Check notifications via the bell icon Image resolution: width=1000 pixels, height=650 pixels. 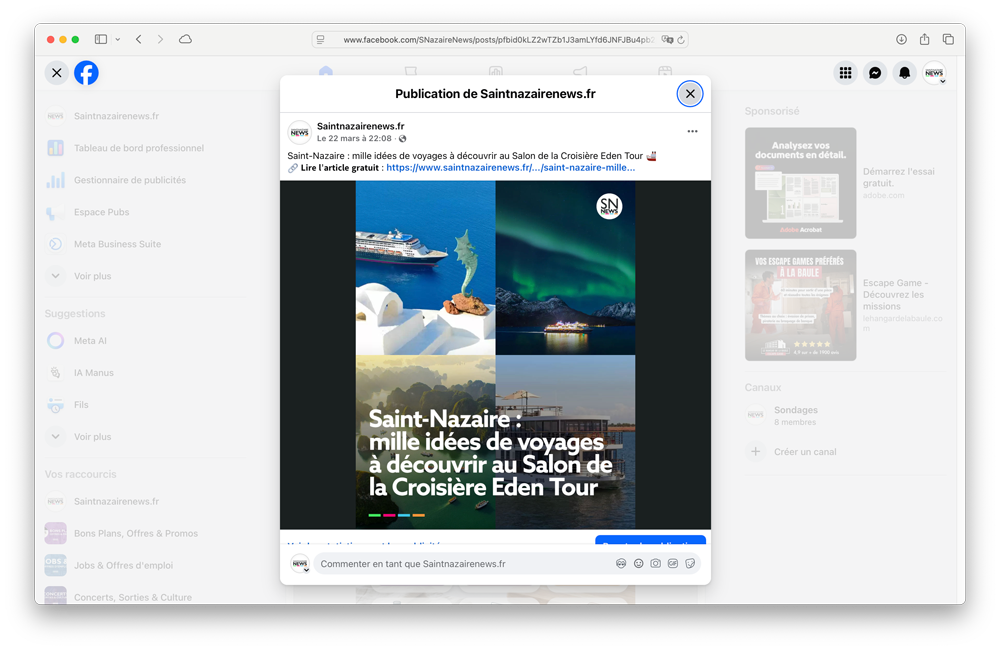905,72
